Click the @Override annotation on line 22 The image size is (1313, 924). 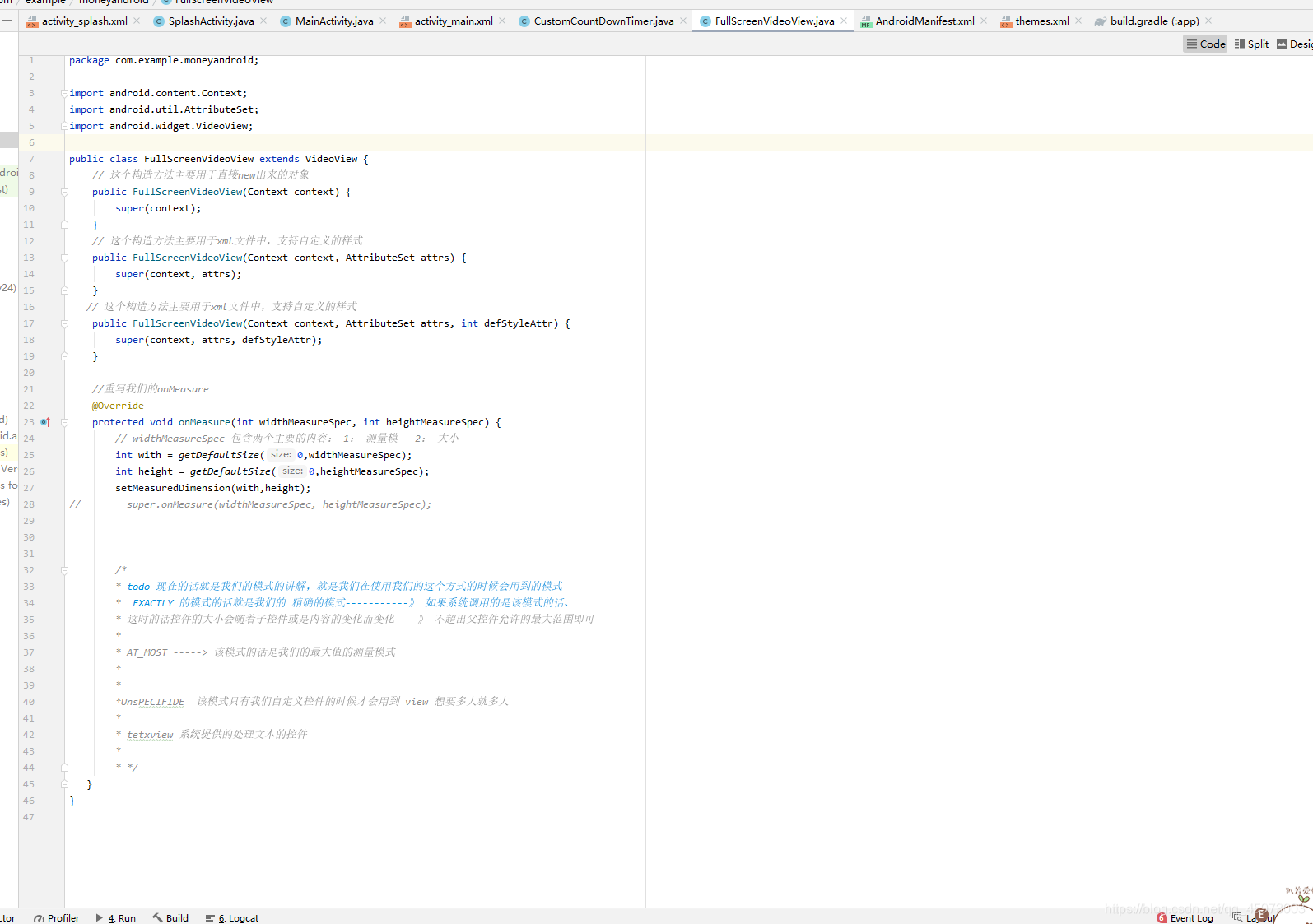pyautogui.click(x=118, y=406)
